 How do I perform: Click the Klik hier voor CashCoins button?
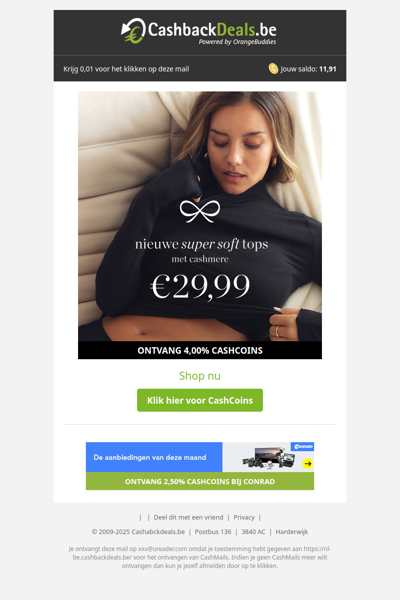(x=200, y=400)
